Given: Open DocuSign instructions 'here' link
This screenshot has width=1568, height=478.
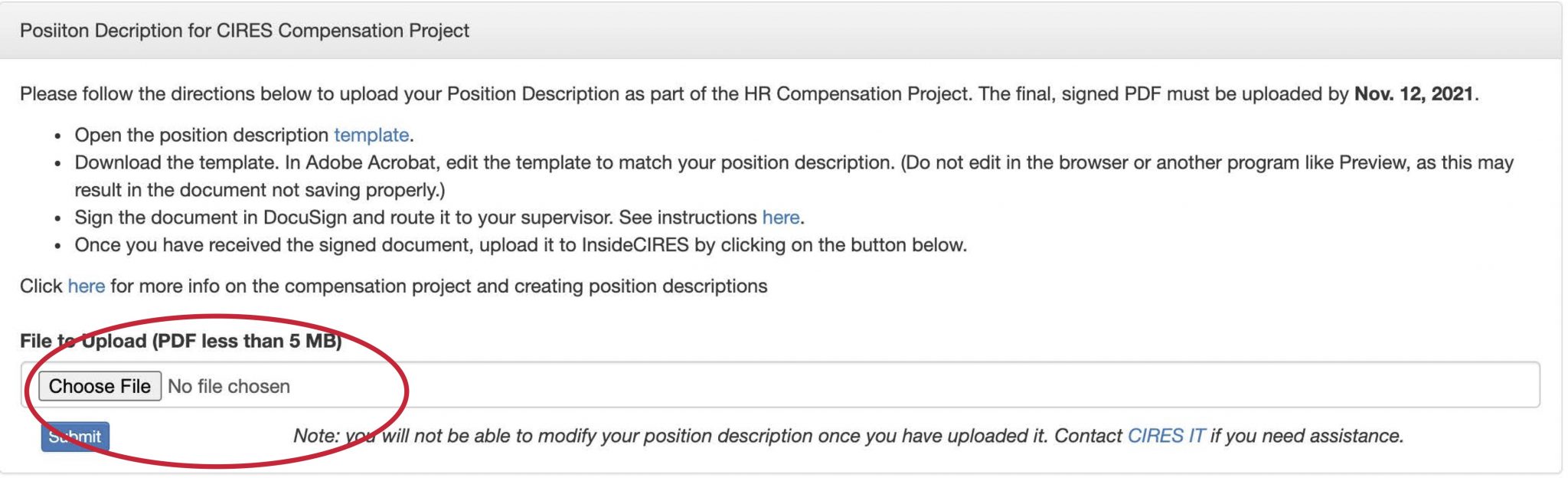Looking at the screenshot, I should click(781, 218).
